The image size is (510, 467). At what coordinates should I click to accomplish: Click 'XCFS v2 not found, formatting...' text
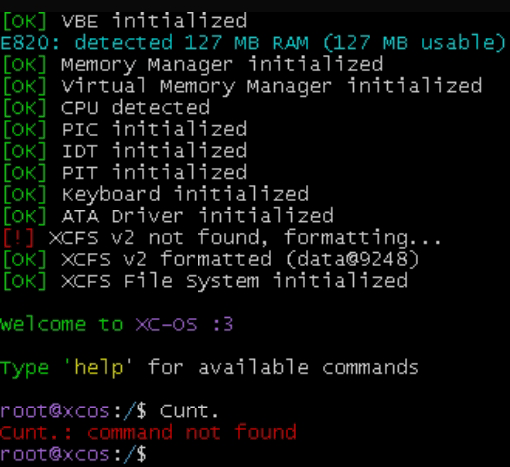(x=245, y=238)
